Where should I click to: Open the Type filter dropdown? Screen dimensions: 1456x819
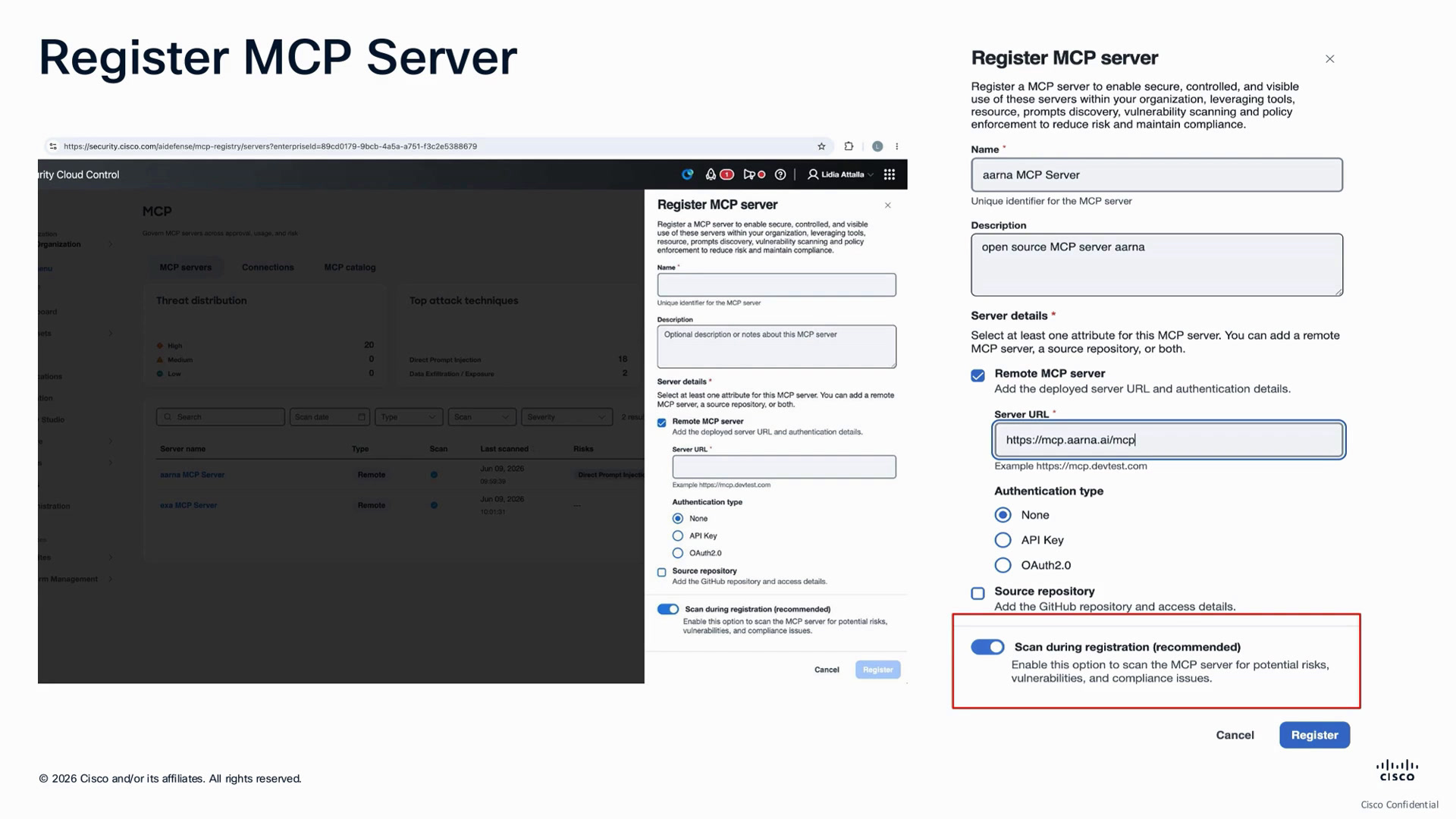[409, 417]
